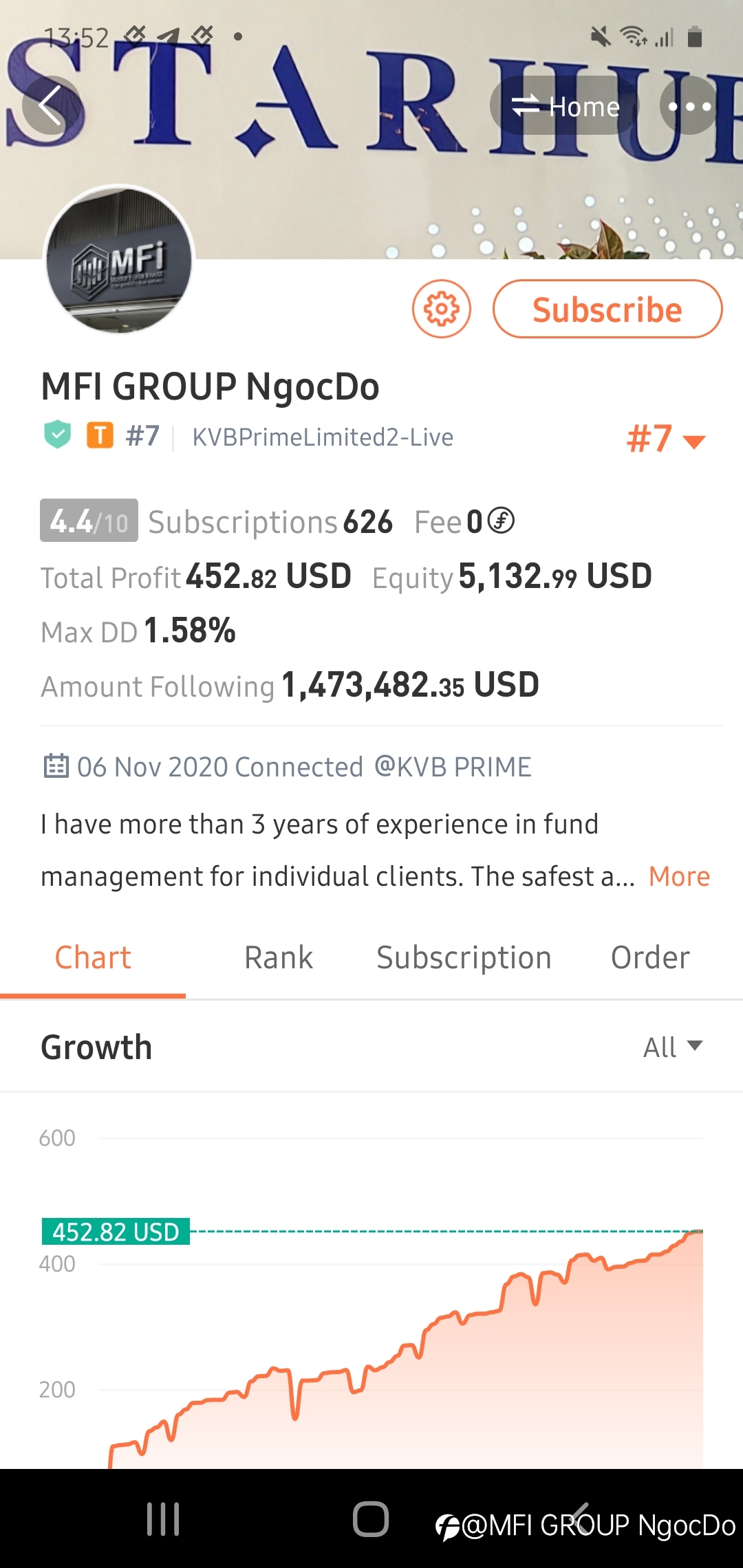
Task: Tap the 452.82 USD chart marker label
Action: 116,1231
